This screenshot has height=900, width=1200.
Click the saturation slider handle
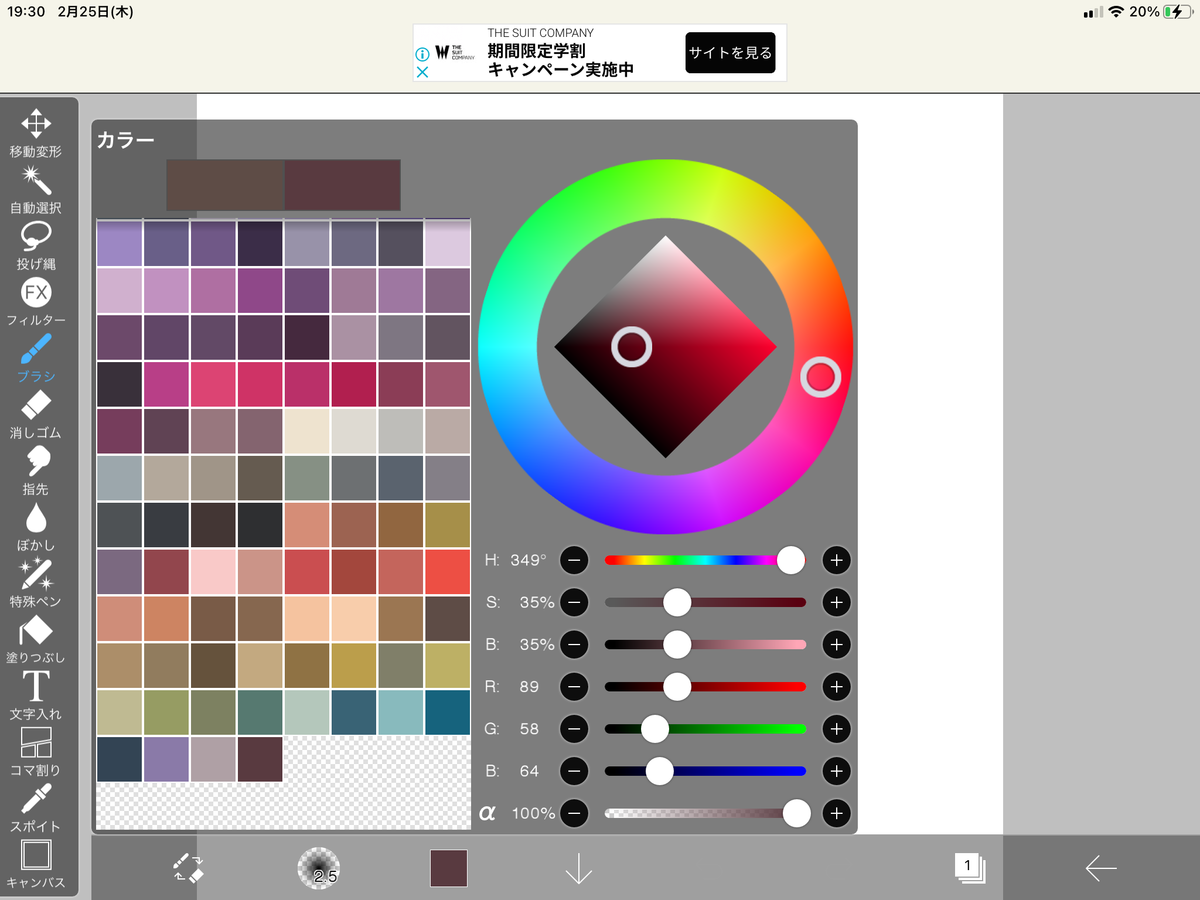677,602
